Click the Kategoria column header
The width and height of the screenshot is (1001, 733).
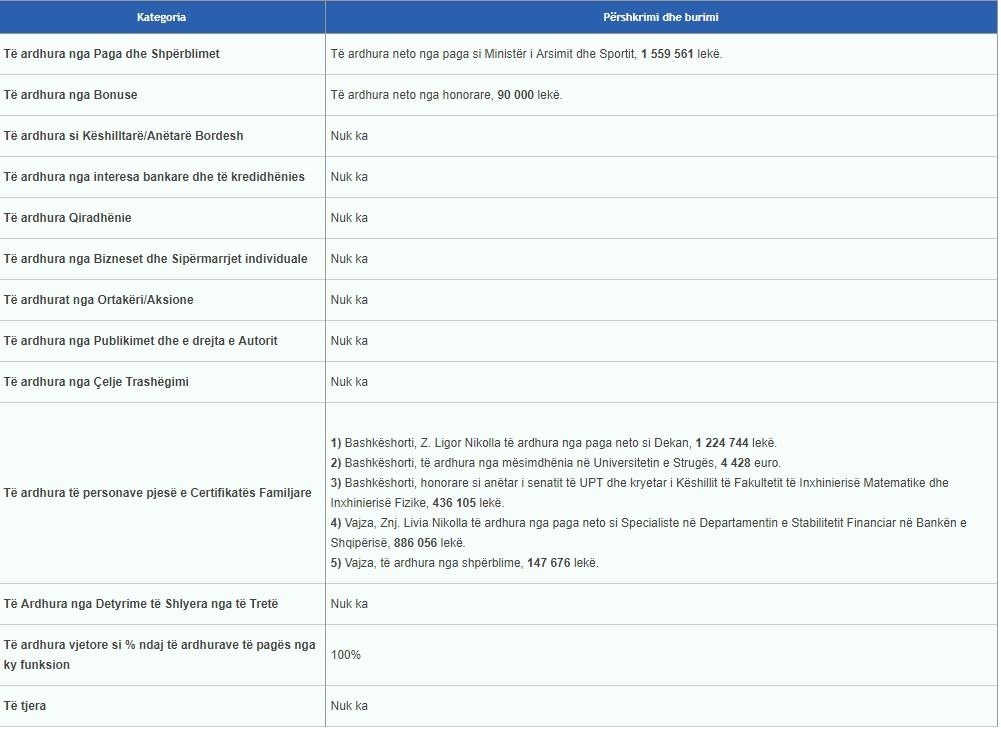161,17
